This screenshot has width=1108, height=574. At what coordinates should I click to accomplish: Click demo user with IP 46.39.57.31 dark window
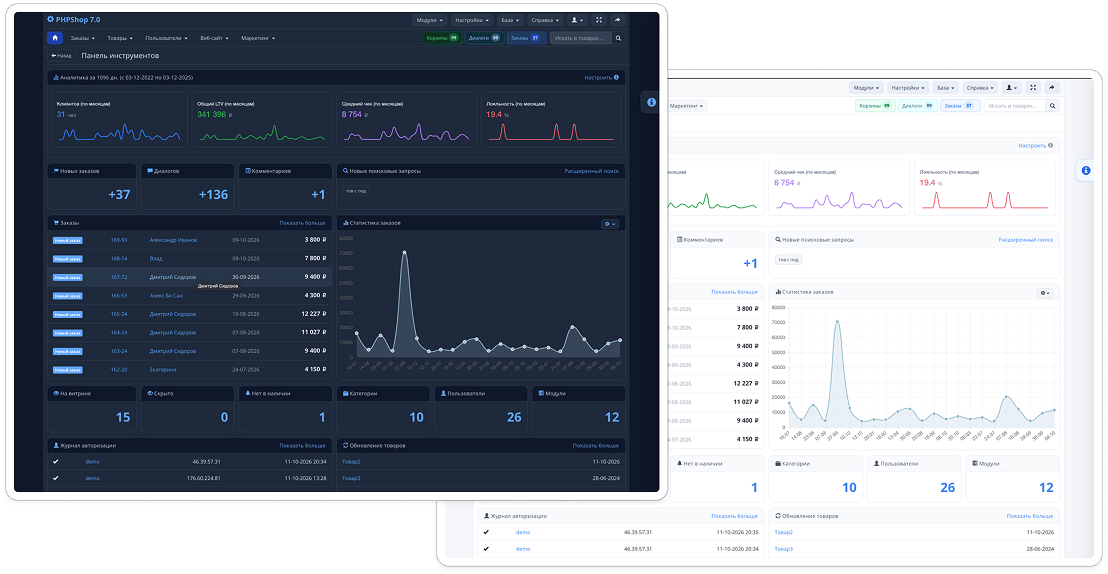[93, 462]
